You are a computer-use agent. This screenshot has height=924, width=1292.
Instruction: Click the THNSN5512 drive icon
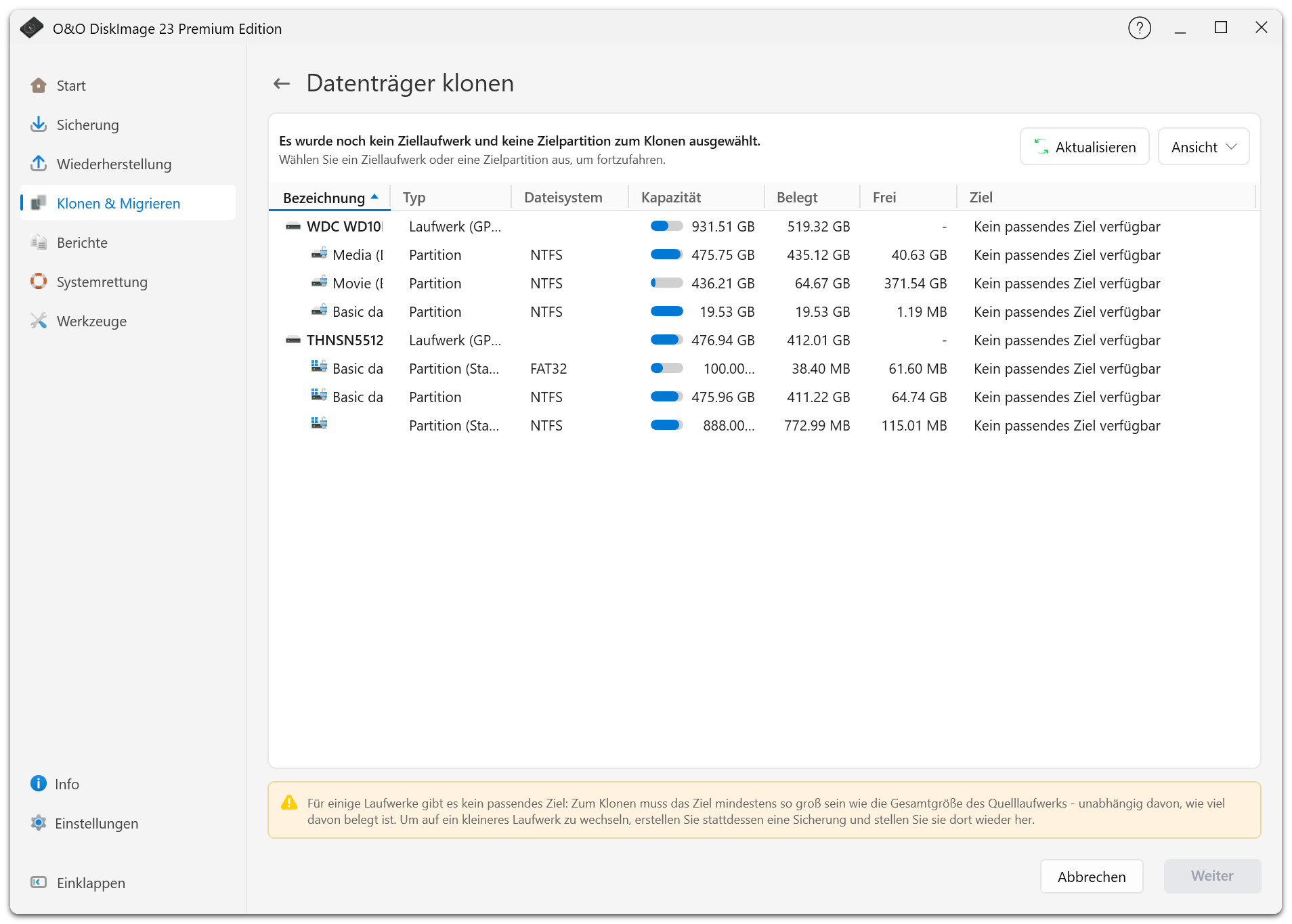click(x=293, y=340)
